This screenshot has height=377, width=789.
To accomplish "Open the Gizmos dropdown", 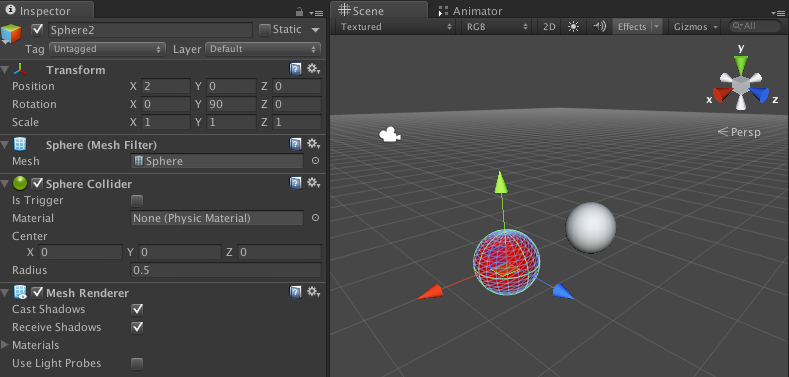I will tap(695, 27).
